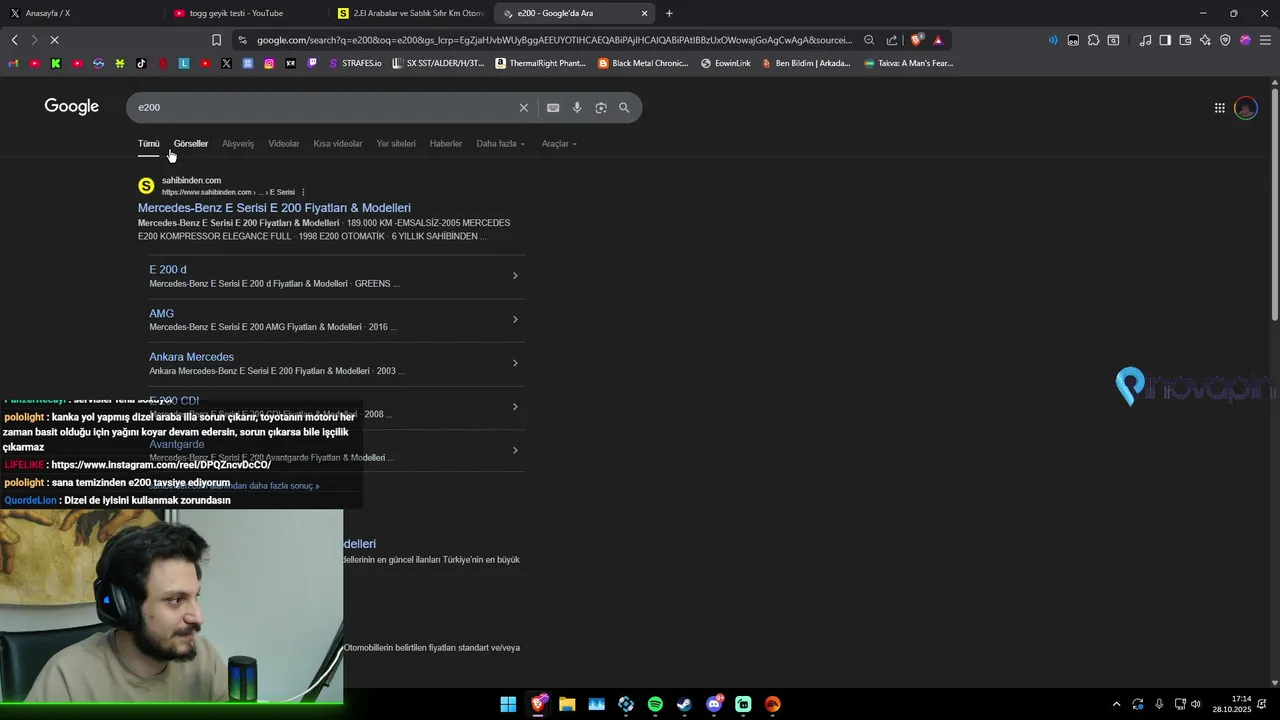The height and width of the screenshot is (720, 1280).
Task: Open the Instagram bookmark icon
Action: [x=269, y=63]
